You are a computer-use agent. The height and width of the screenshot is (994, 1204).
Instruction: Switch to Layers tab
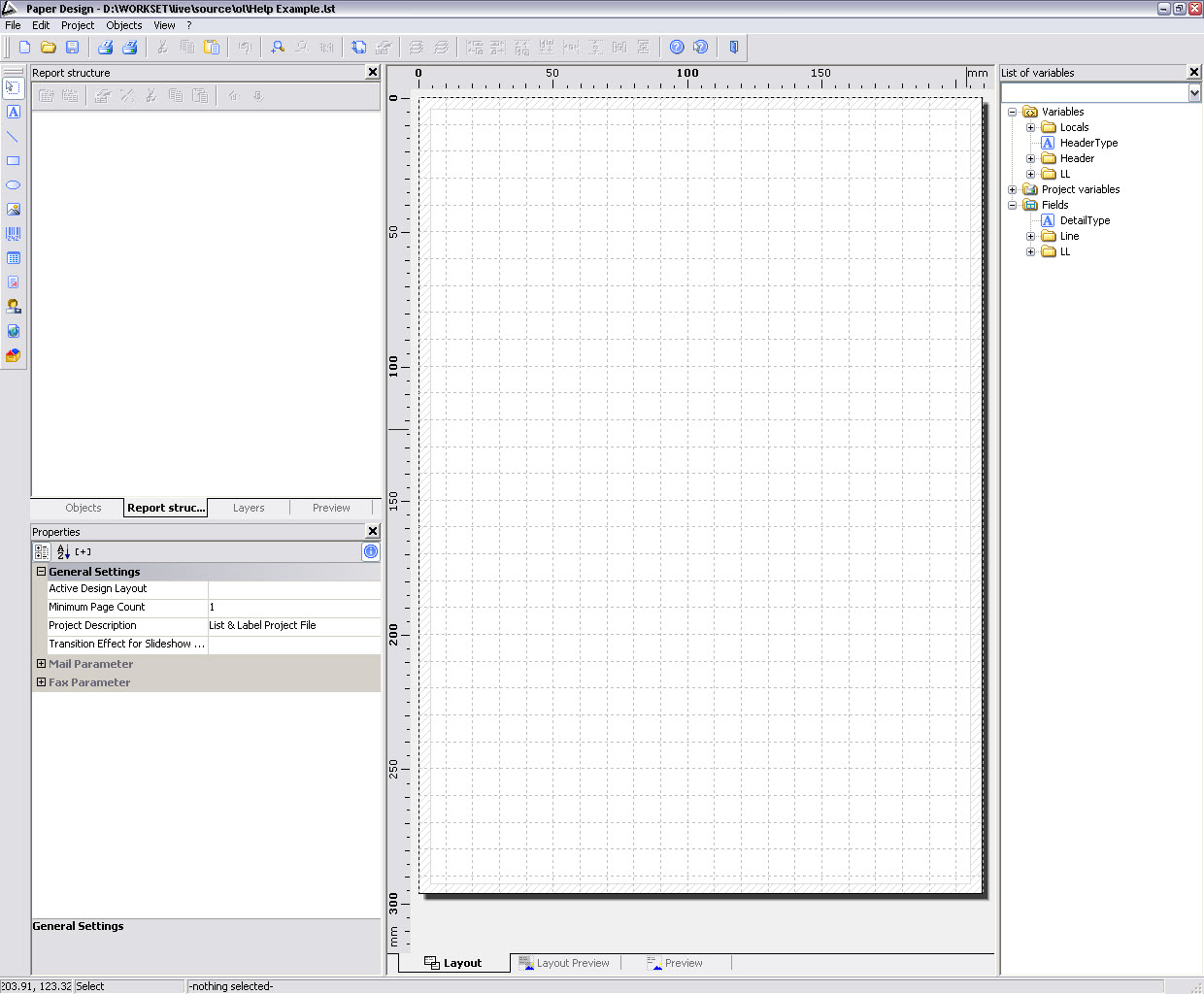coord(249,508)
